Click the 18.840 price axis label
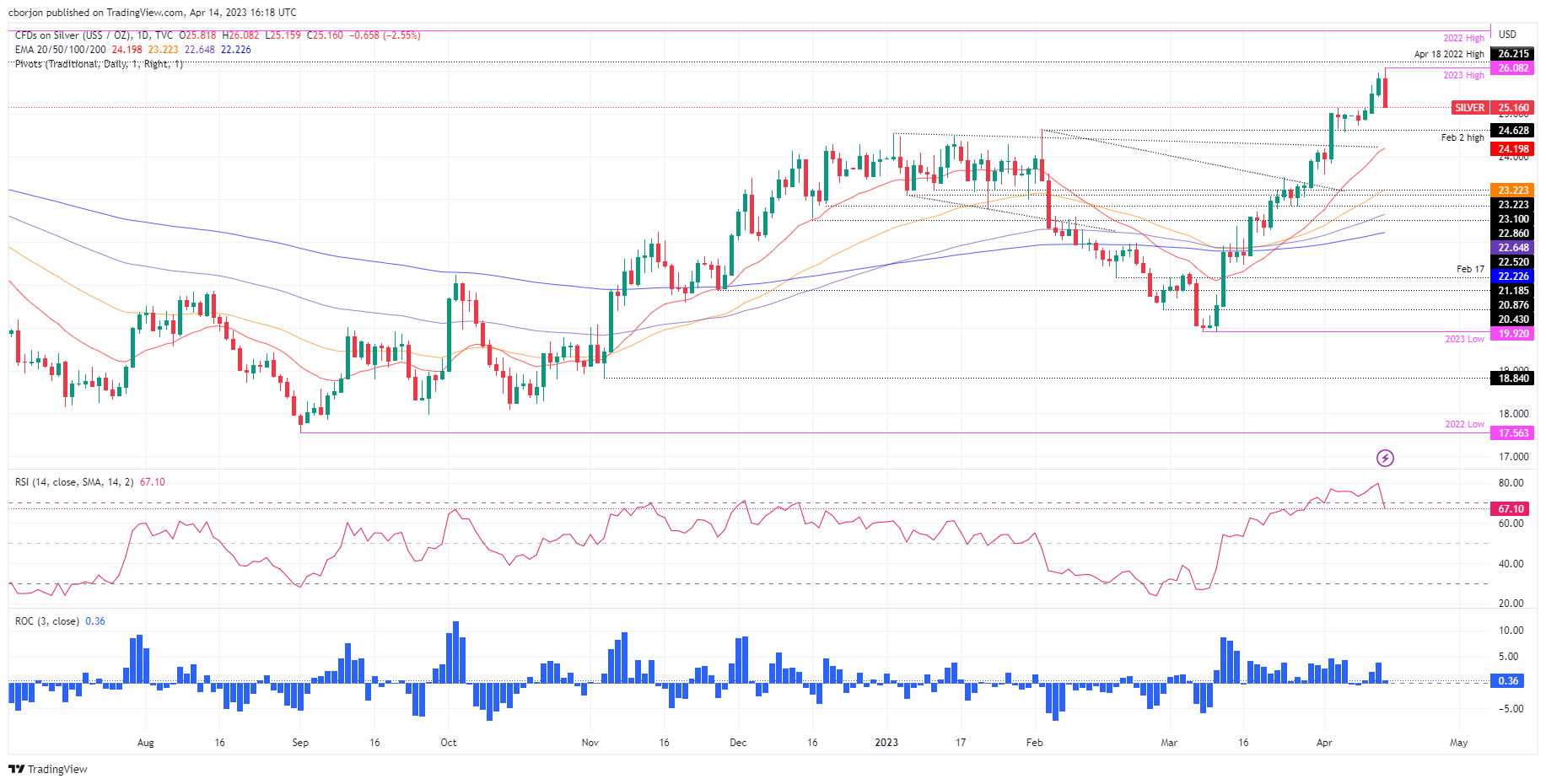1546x784 pixels. pyautogui.click(x=1513, y=379)
